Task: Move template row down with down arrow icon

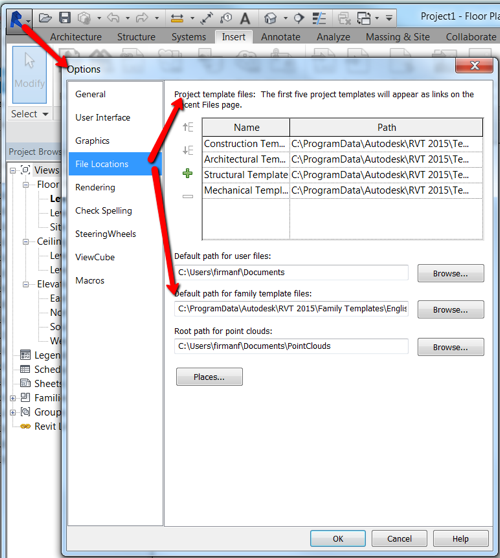Action: [x=188, y=150]
